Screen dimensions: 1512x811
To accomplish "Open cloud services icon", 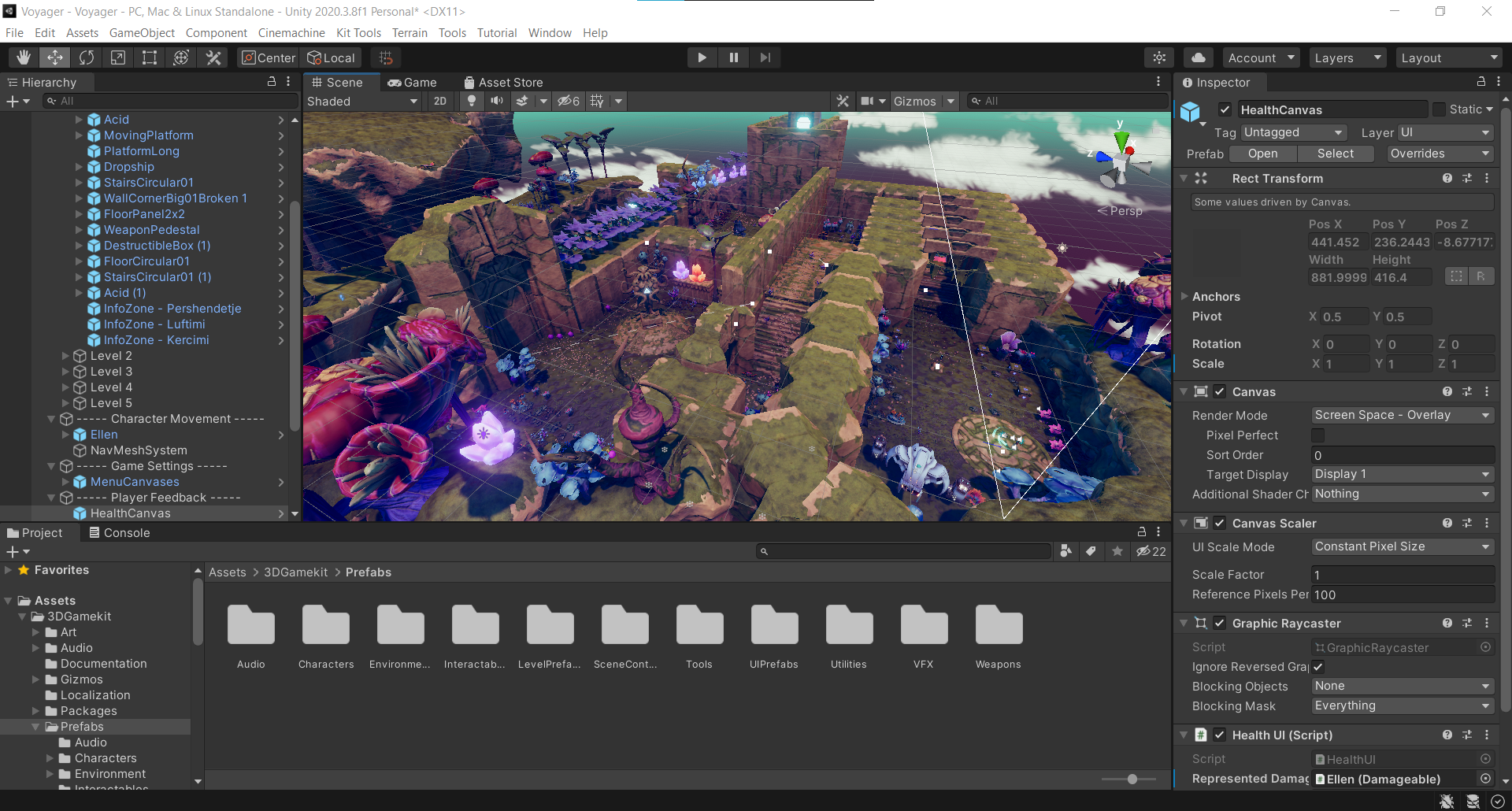I will point(1198,57).
